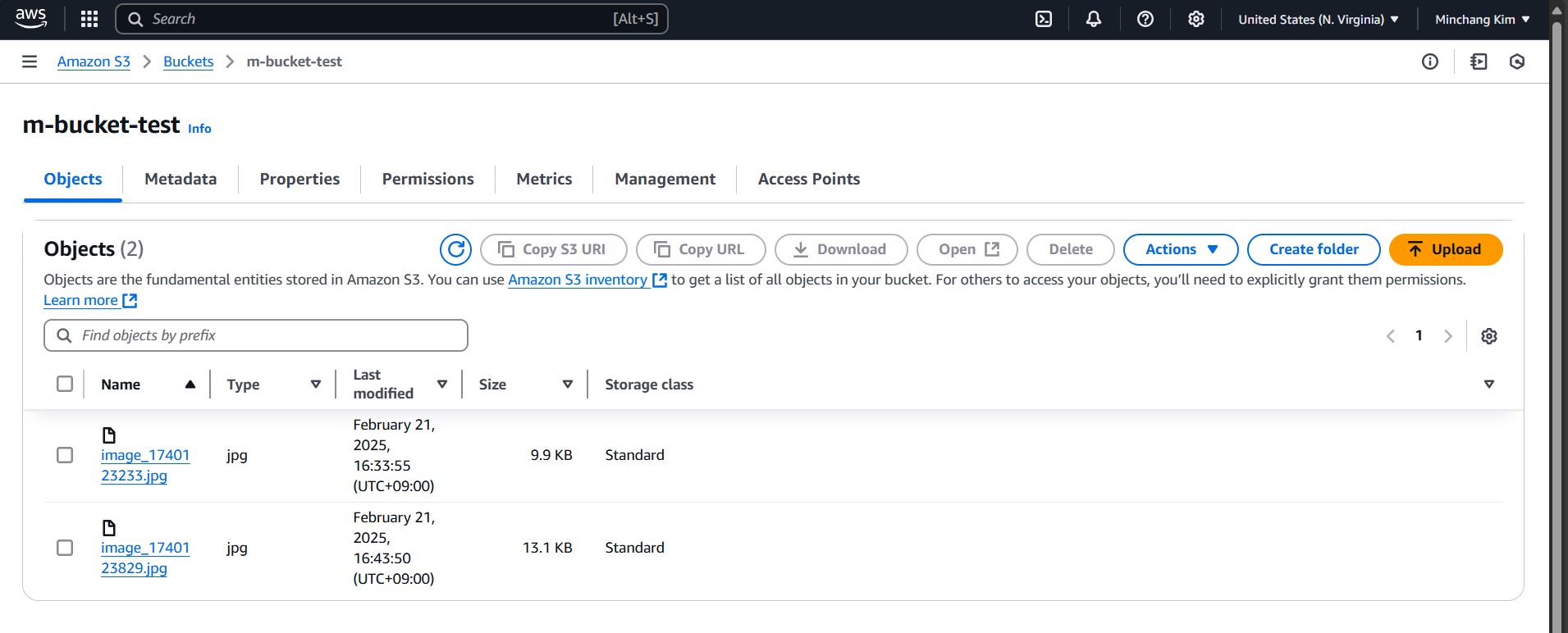
Task: Open the info panel circle icon
Action: point(1430,61)
